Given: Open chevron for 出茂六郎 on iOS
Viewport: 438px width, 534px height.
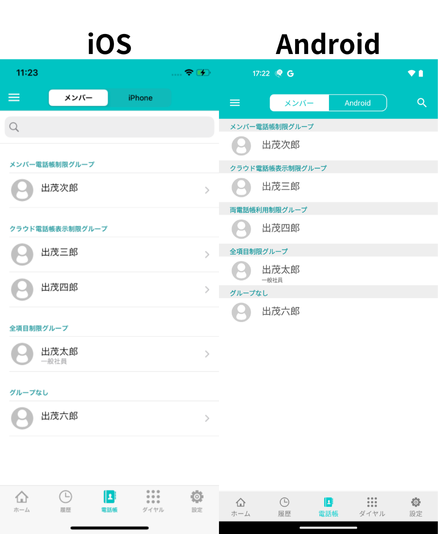Looking at the screenshot, I should (x=207, y=418).
